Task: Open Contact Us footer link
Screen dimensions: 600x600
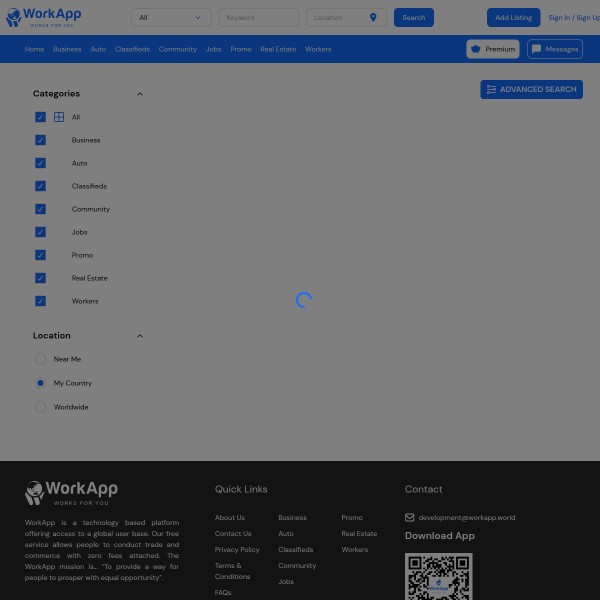Action: [x=233, y=533]
